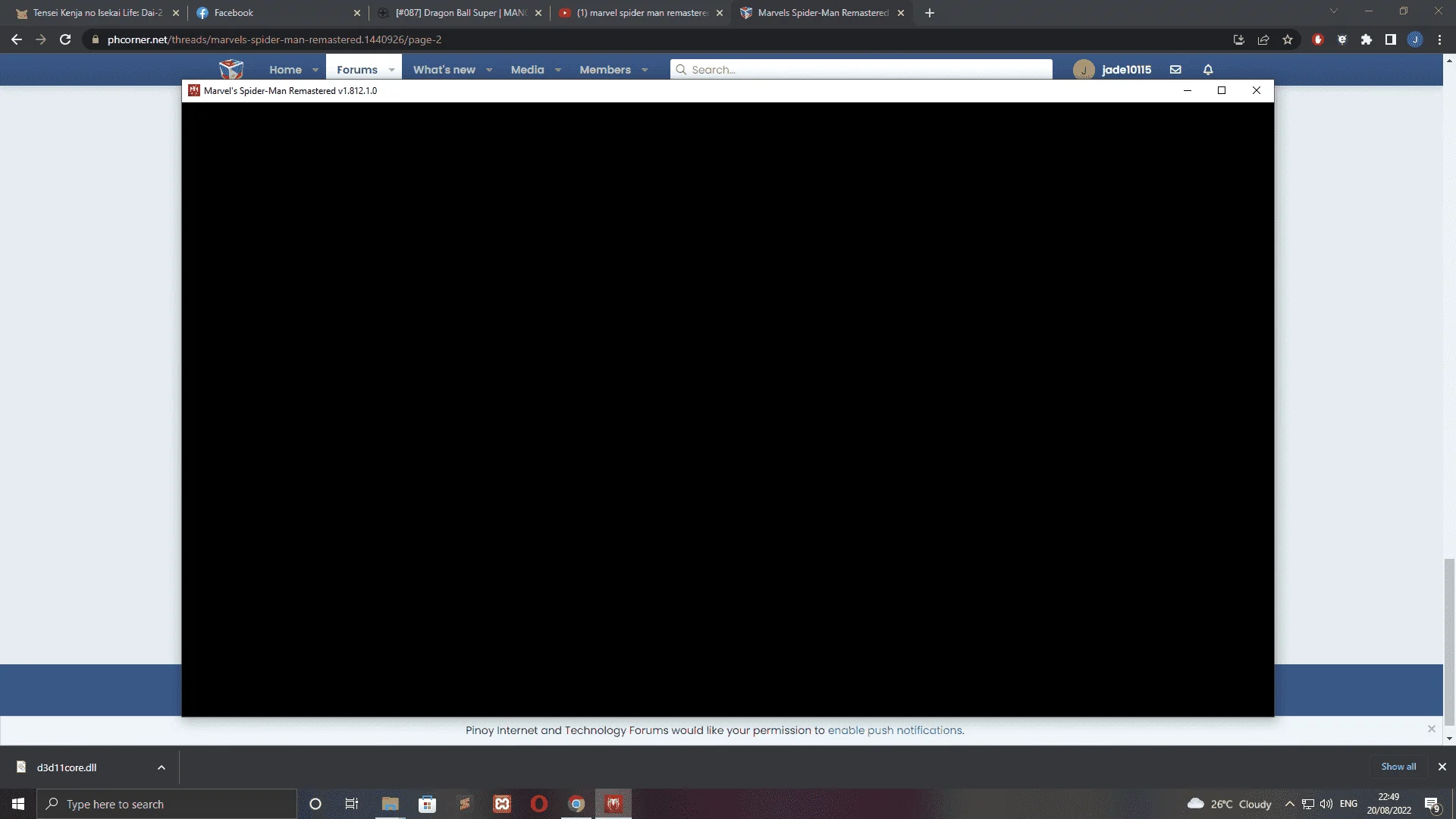Expand the Forums dropdown arrow
The height and width of the screenshot is (819, 1456).
(391, 70)
